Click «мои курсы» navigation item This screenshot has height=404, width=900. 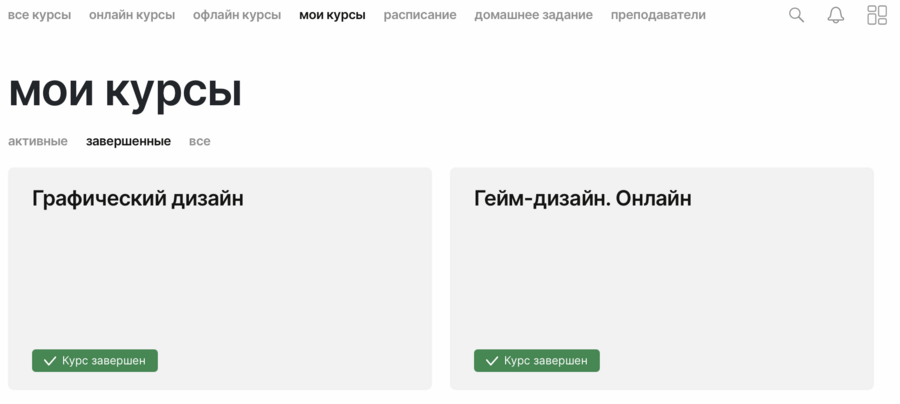click(x=332, y=15)
